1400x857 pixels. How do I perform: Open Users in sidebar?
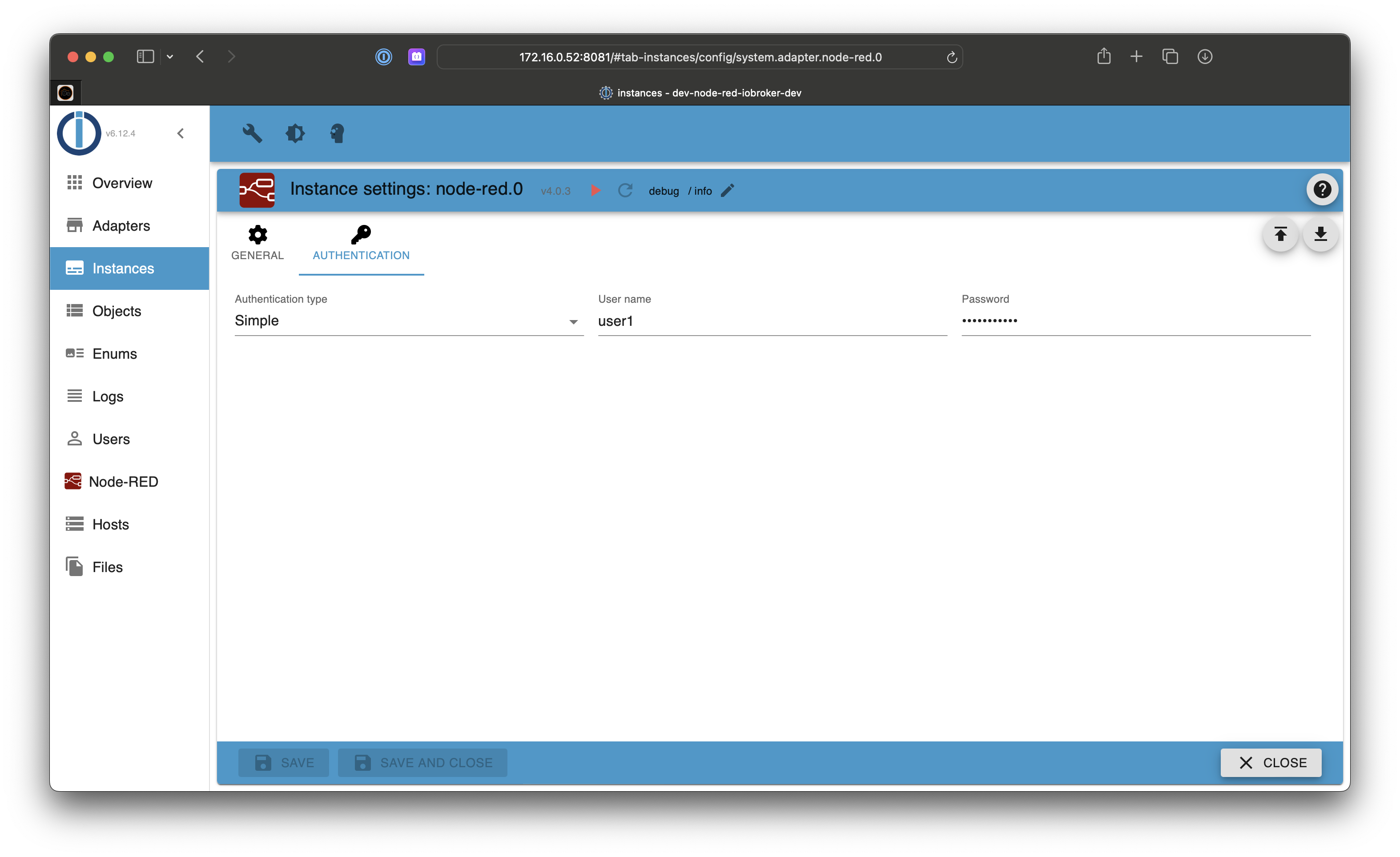tap(129, 438)
